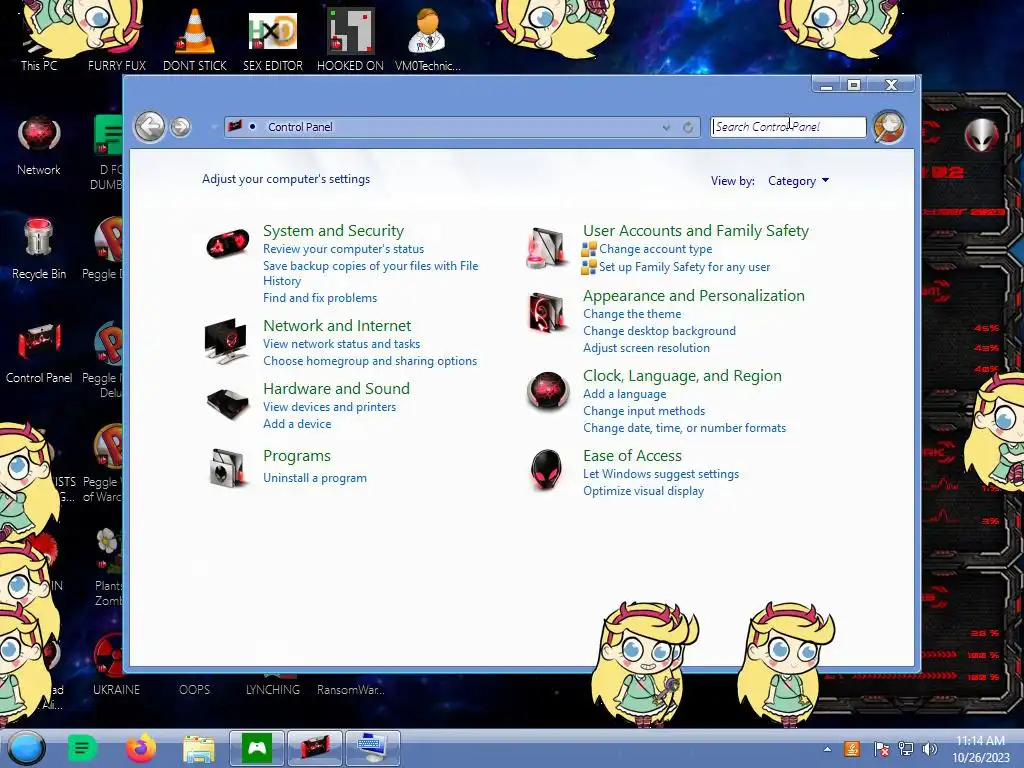Click the Back arrow in Control Panel
This screenshot has height=768, width=1024.
pos(150,126)
